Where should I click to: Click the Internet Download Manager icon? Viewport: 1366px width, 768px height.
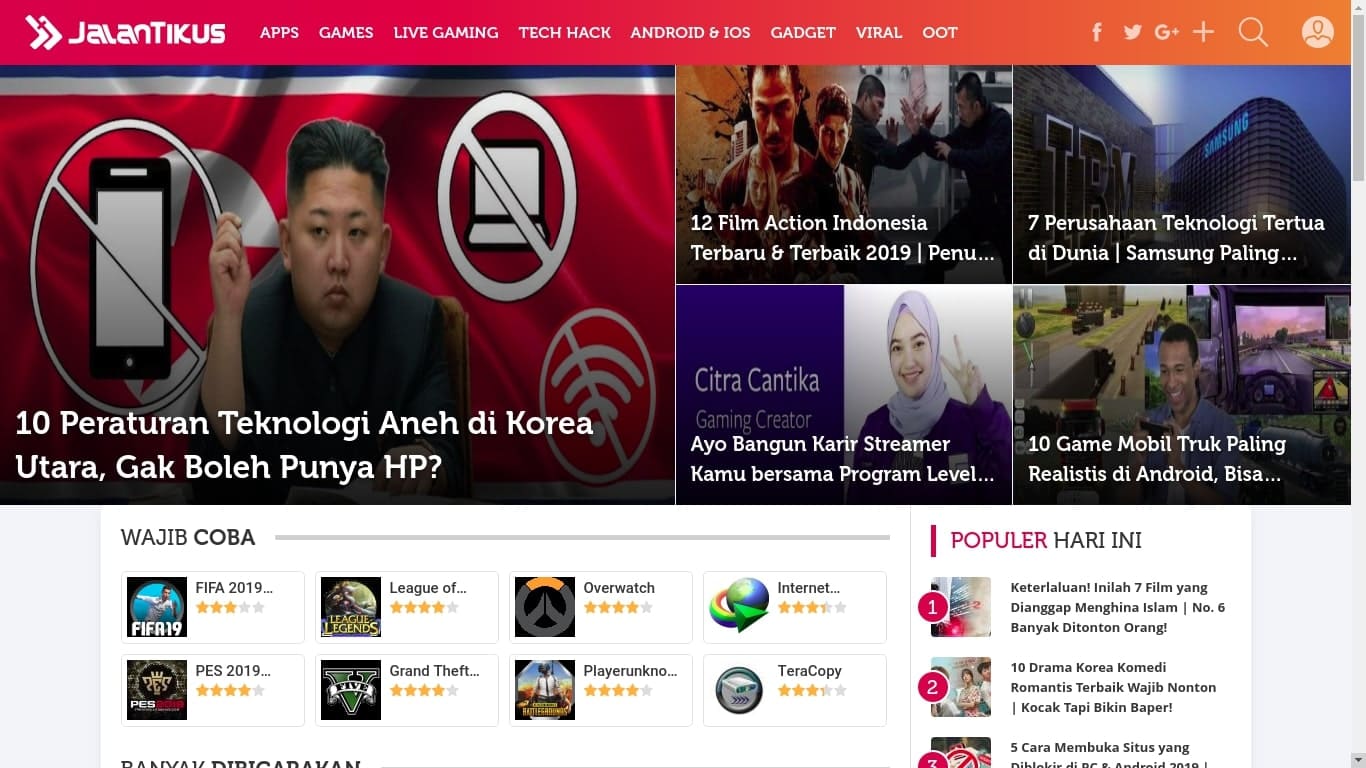point(739,607)
